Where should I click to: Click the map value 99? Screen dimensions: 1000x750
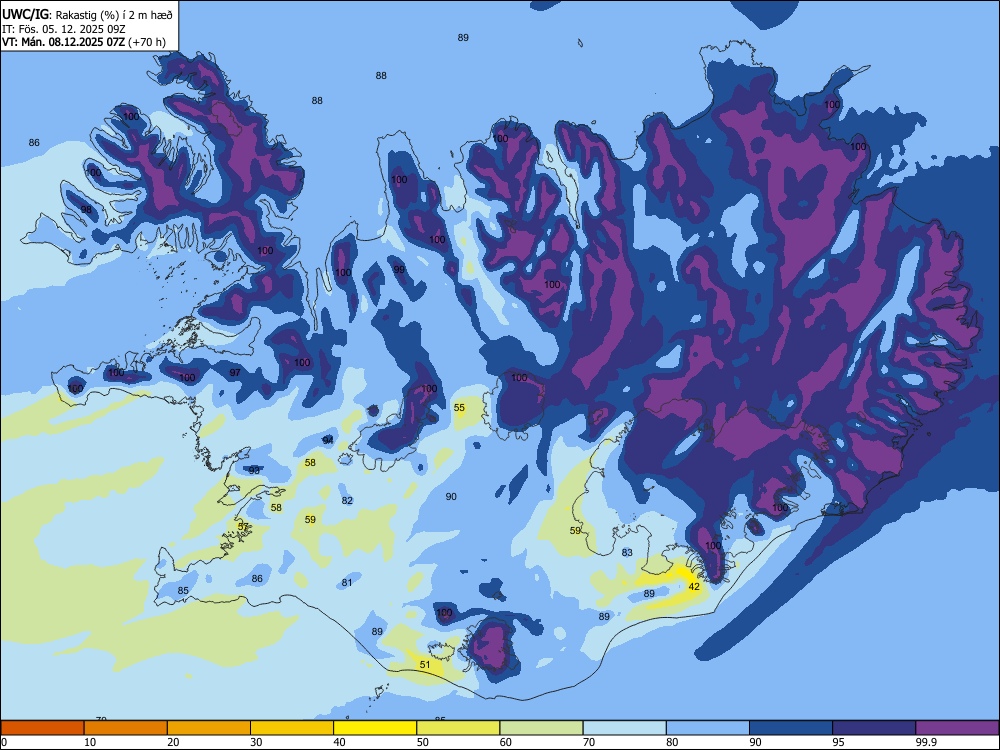[x=399, y=270]
